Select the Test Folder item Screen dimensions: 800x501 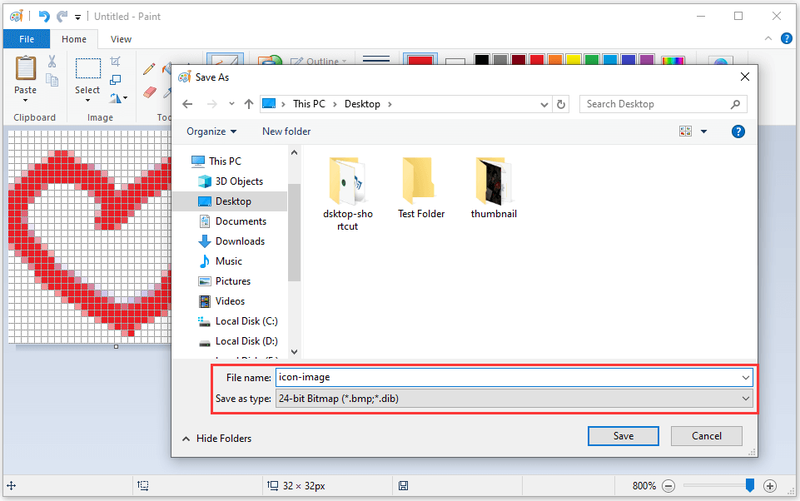(421, 188)
